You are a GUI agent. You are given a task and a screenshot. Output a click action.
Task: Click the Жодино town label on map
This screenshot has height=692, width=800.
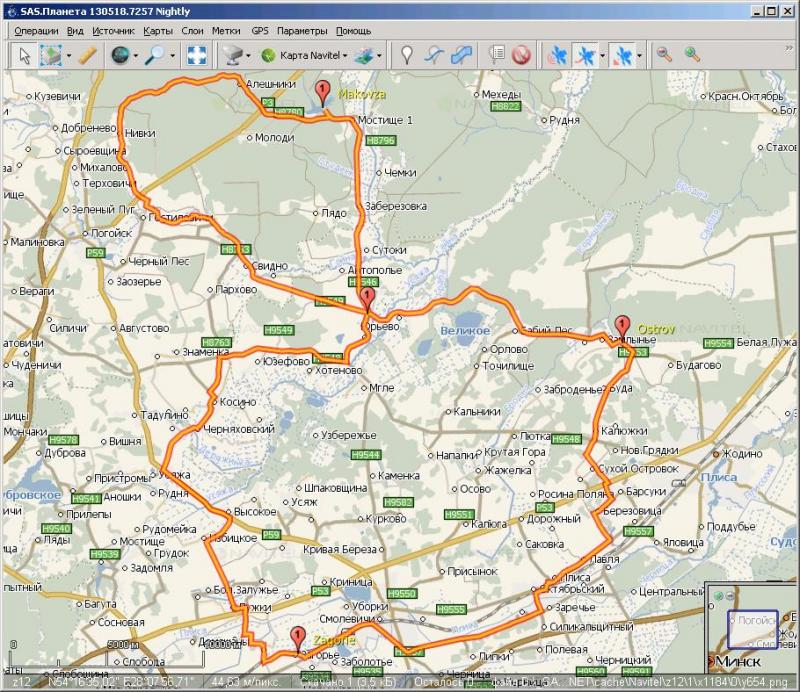point(742,454)
